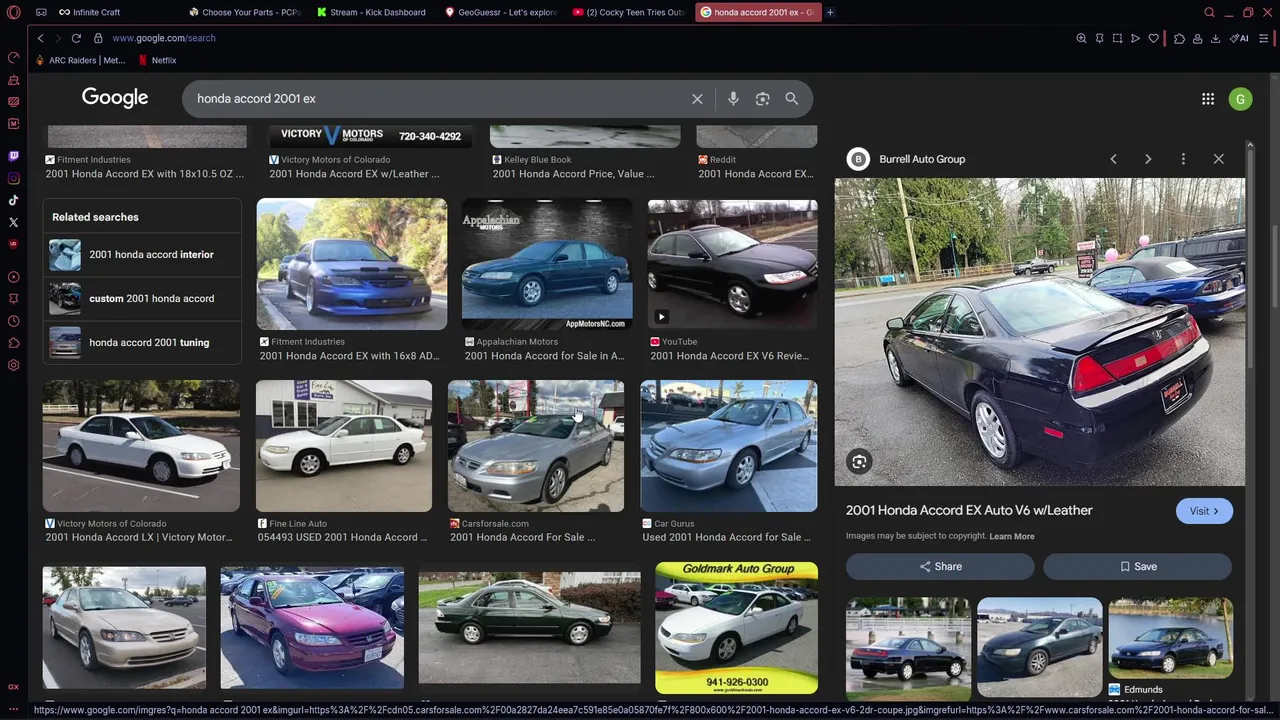Go to Google home via logo
Viewport: 1280px width, 720px height.
tap(115, 98)
